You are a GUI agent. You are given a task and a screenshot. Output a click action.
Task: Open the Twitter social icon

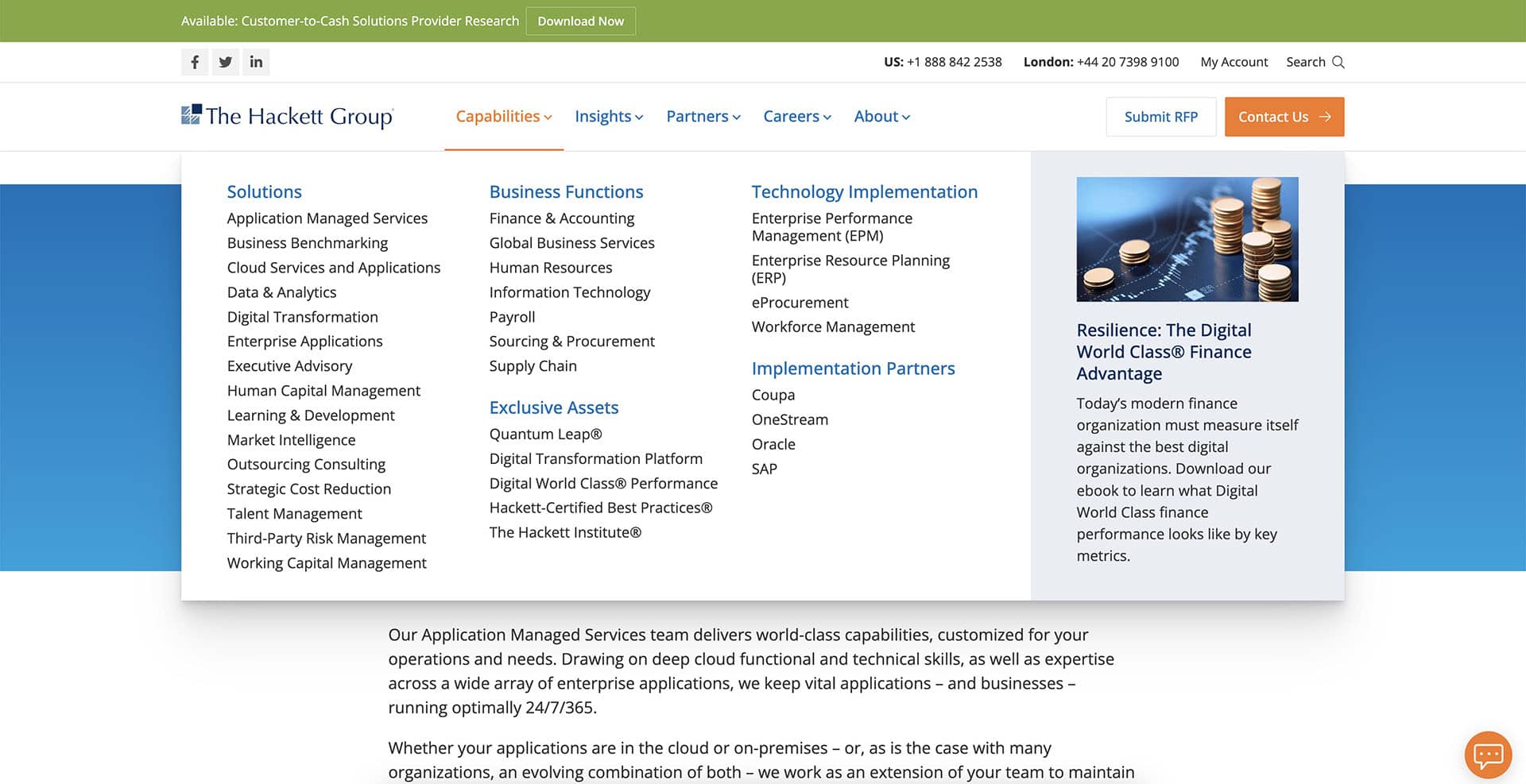(x=226, y=62)
